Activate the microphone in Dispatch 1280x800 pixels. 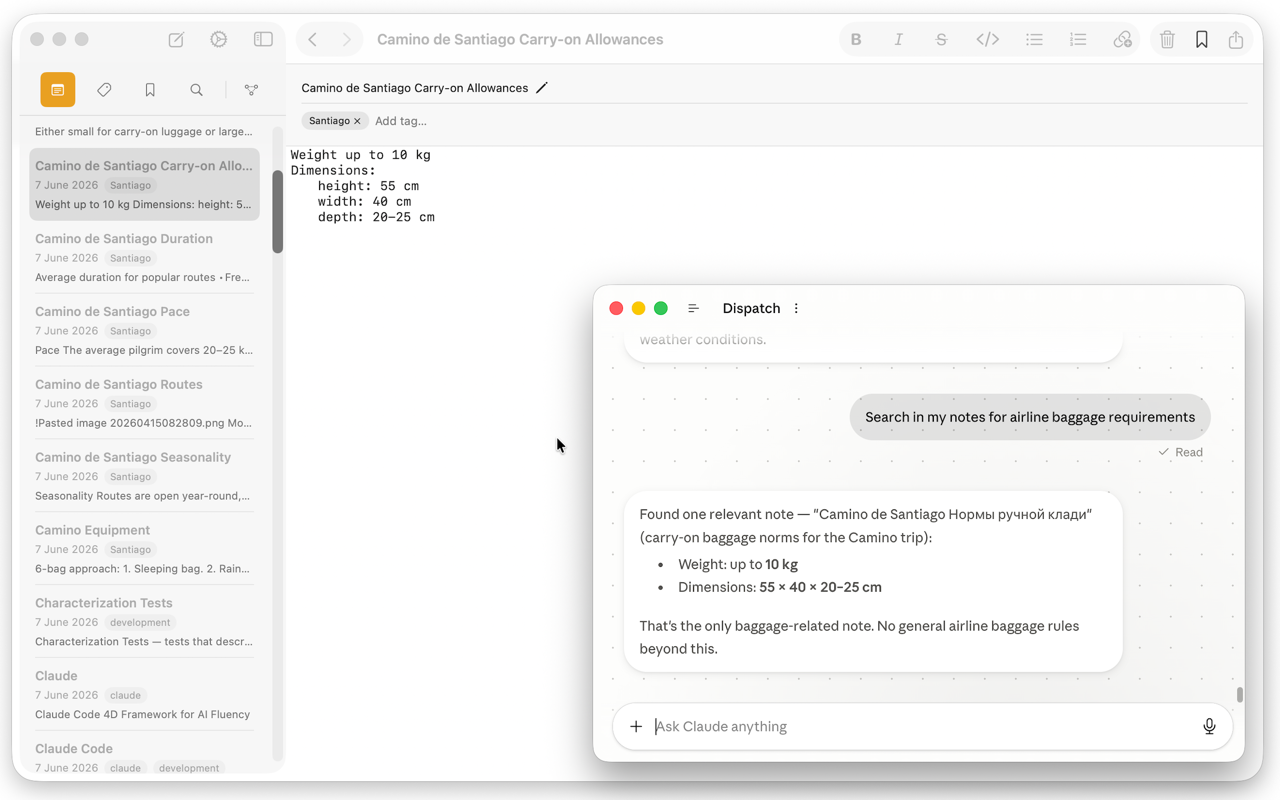(1209, 726)
